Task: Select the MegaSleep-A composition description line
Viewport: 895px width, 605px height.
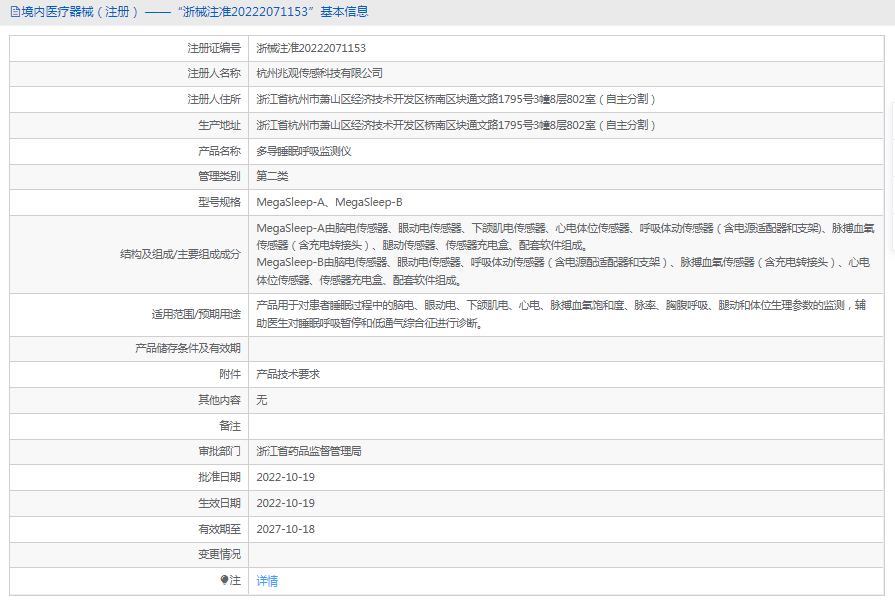Action: [x=565, y=237]
